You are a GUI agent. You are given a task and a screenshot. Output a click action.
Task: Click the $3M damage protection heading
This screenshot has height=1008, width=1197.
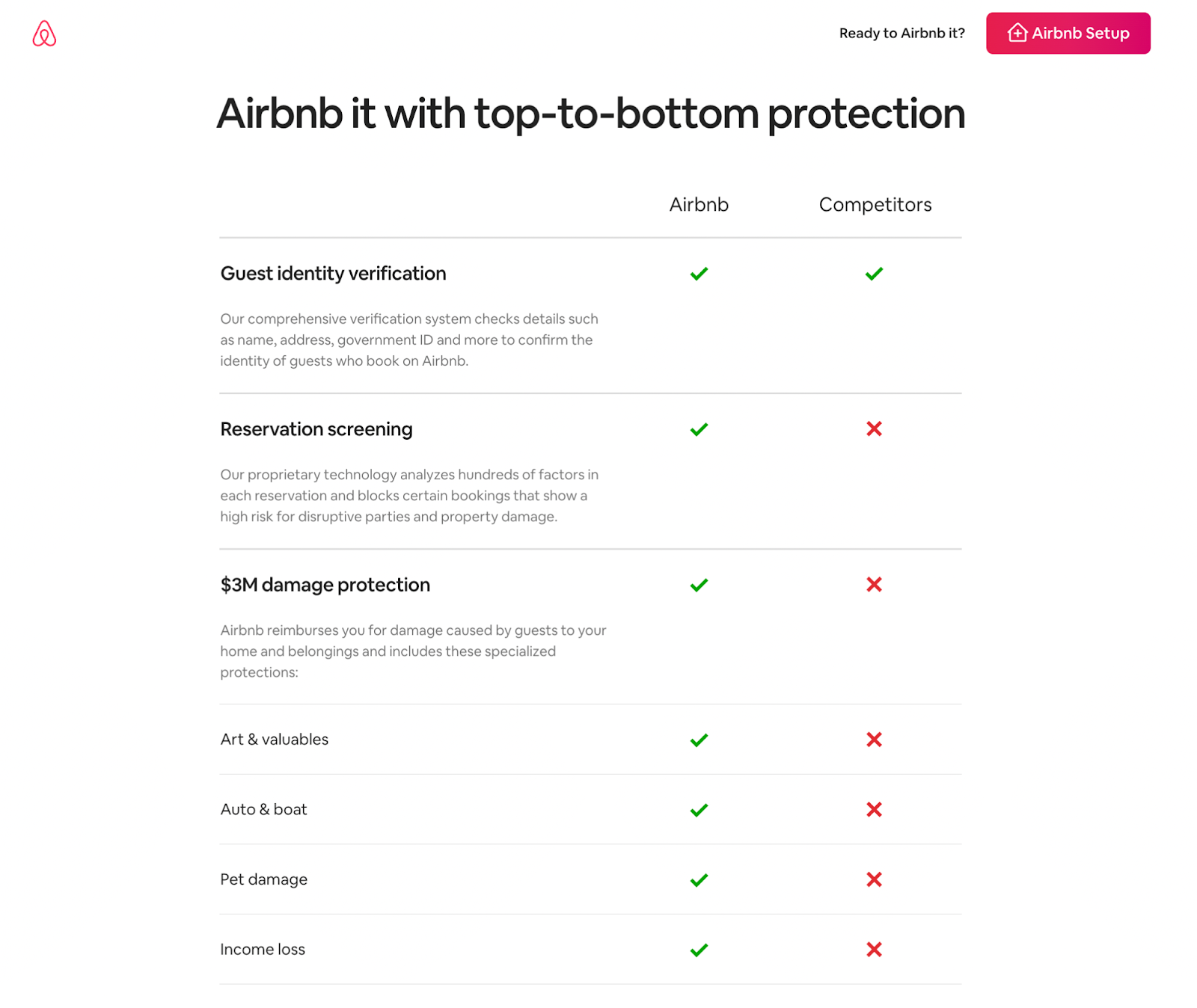click(325, 585)
